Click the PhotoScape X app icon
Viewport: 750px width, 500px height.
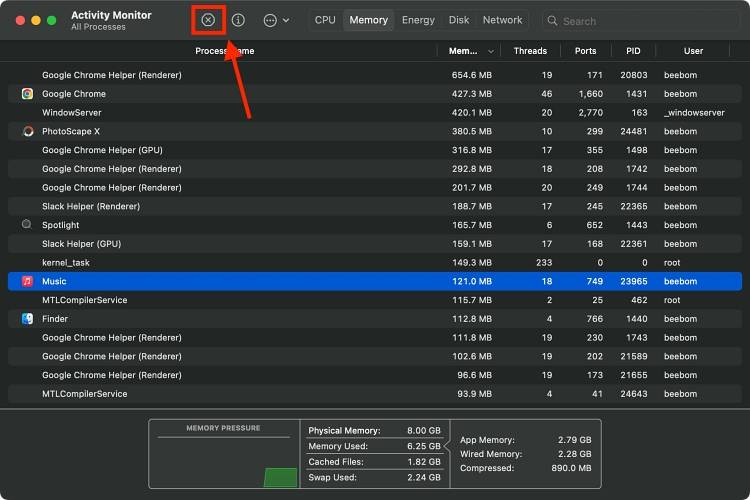[28, 131]
